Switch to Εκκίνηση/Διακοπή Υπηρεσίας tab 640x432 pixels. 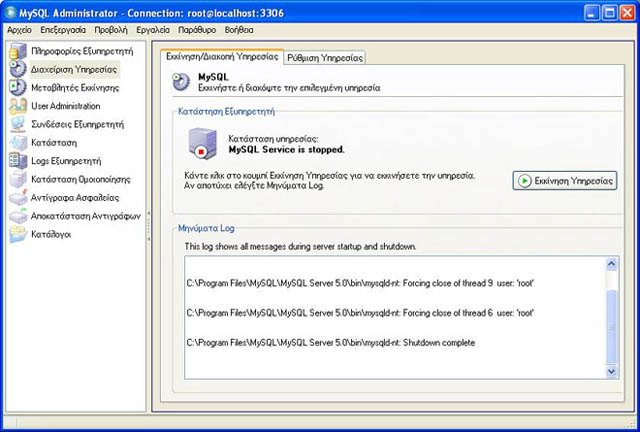click(x=222, y=57)
